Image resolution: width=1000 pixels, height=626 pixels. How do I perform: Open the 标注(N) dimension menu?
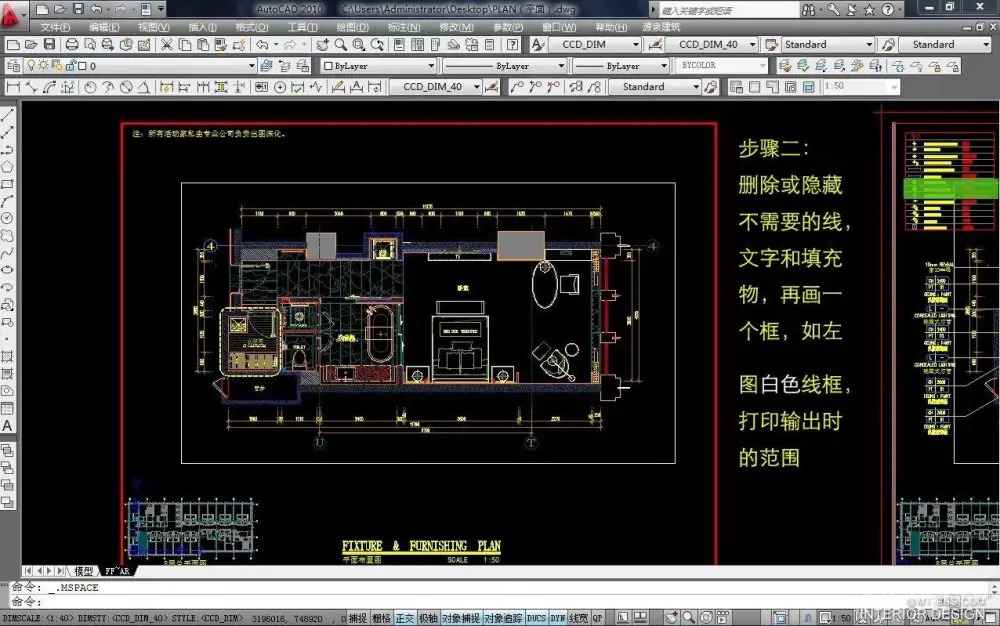tap(404, 27)
